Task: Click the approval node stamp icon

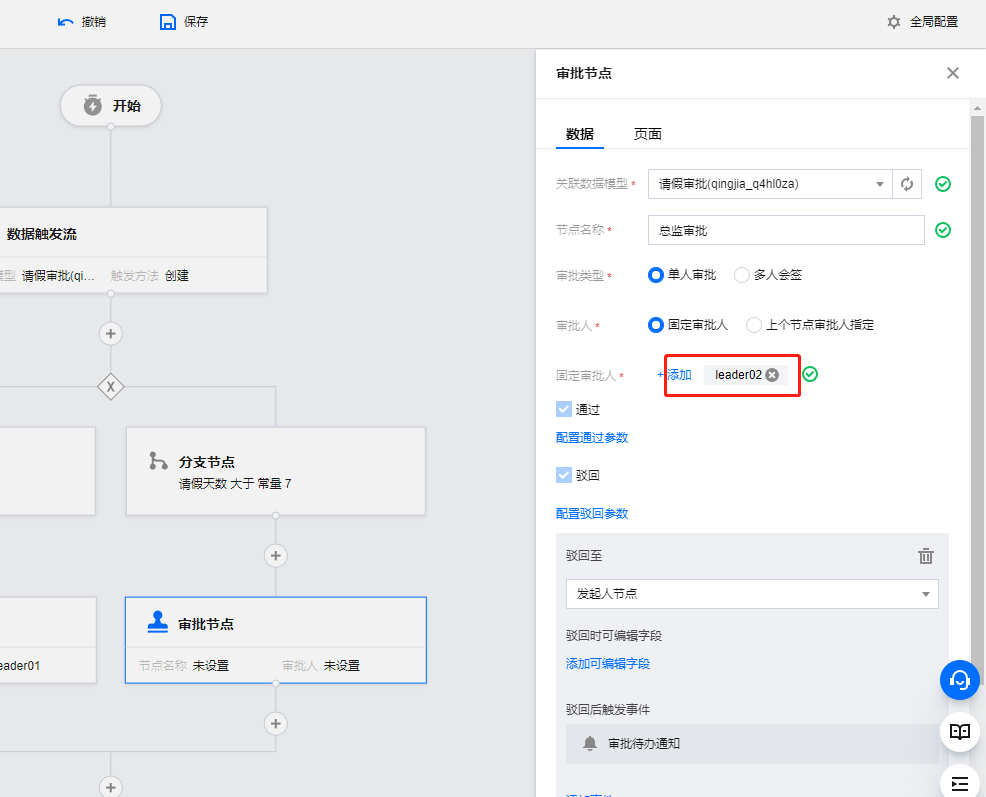Action: pos(157,623)
